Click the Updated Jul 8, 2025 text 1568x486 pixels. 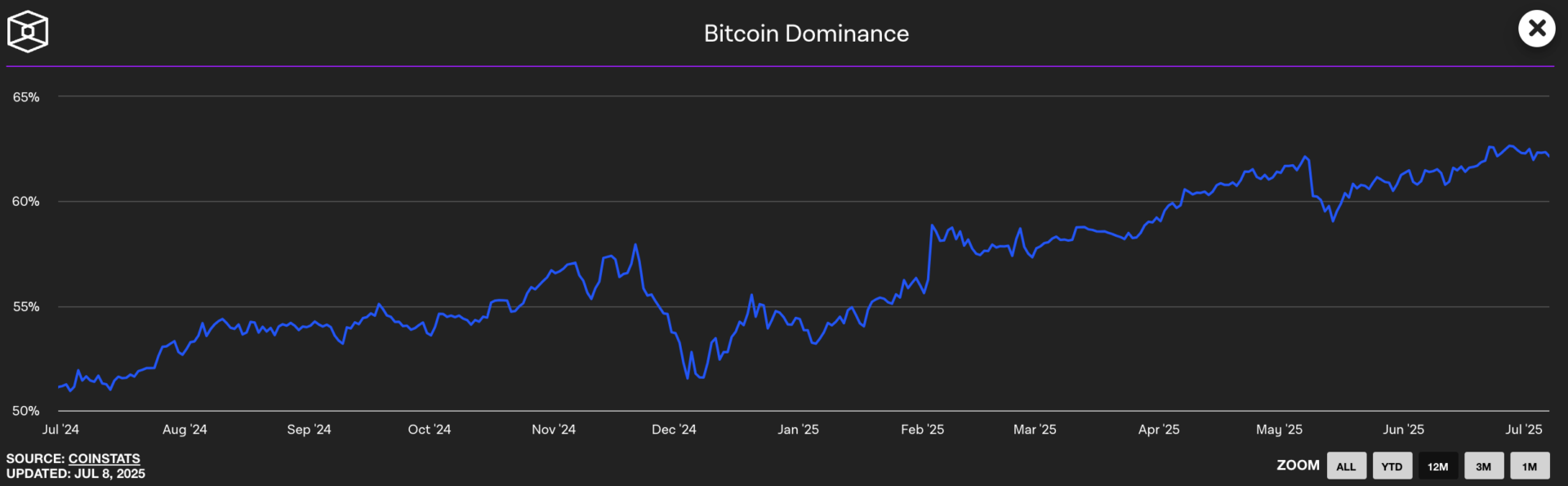(x=76, y=474)
